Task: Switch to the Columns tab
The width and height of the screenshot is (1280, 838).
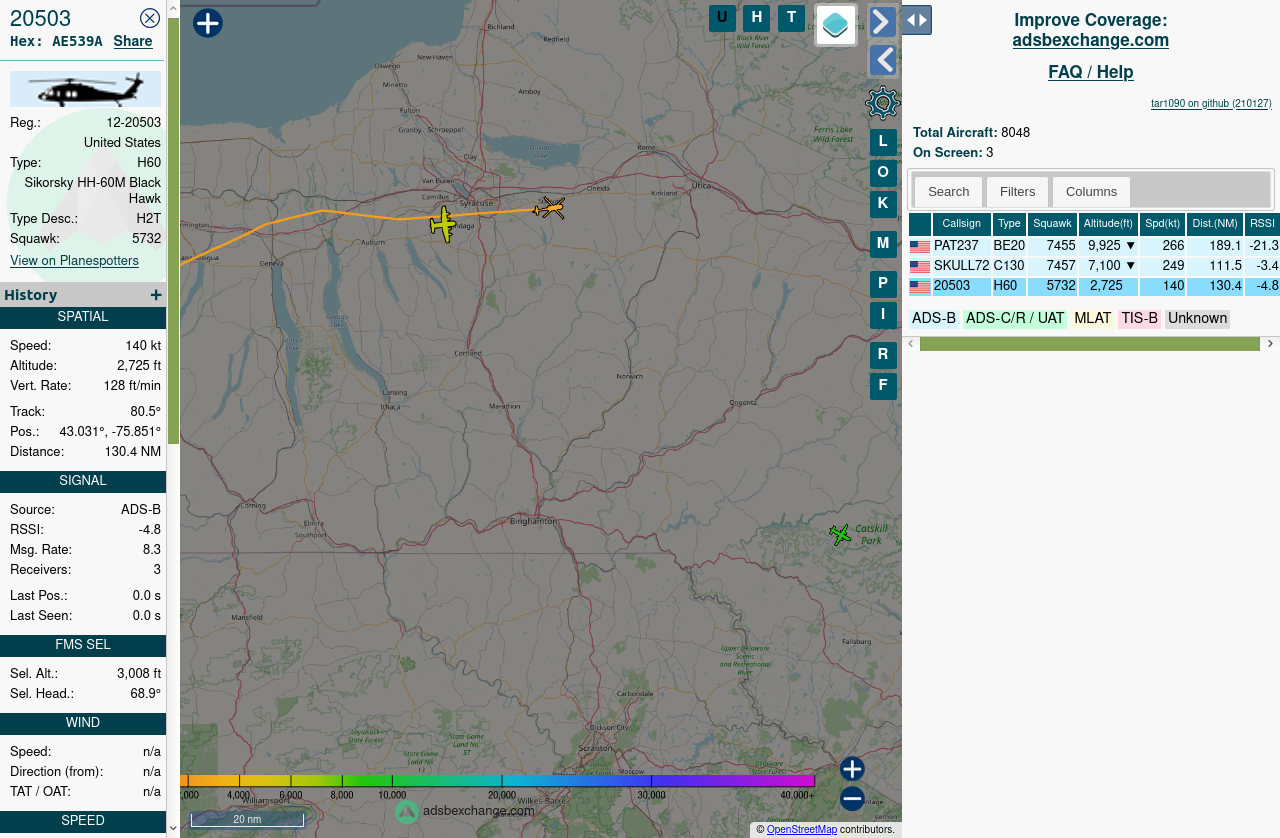Action: [1091, 192]
